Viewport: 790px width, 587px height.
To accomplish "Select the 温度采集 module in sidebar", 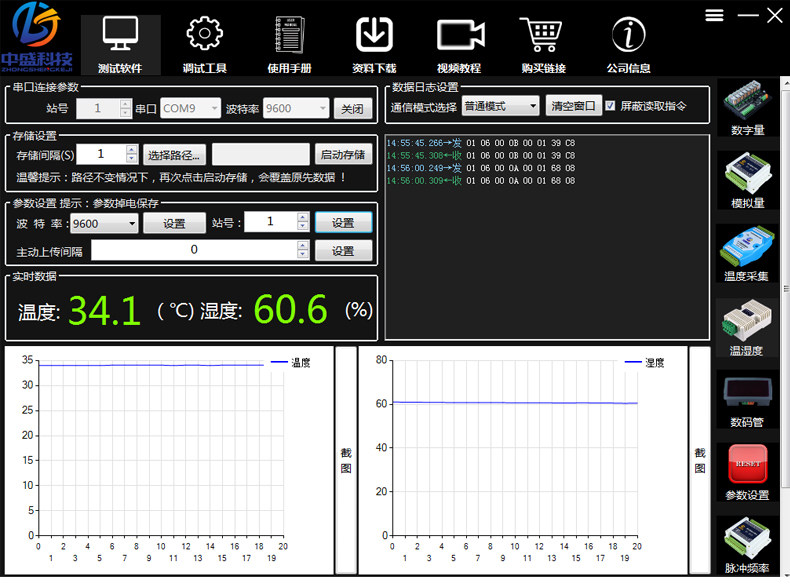I will pyautogui.click(x=747, y=254).
